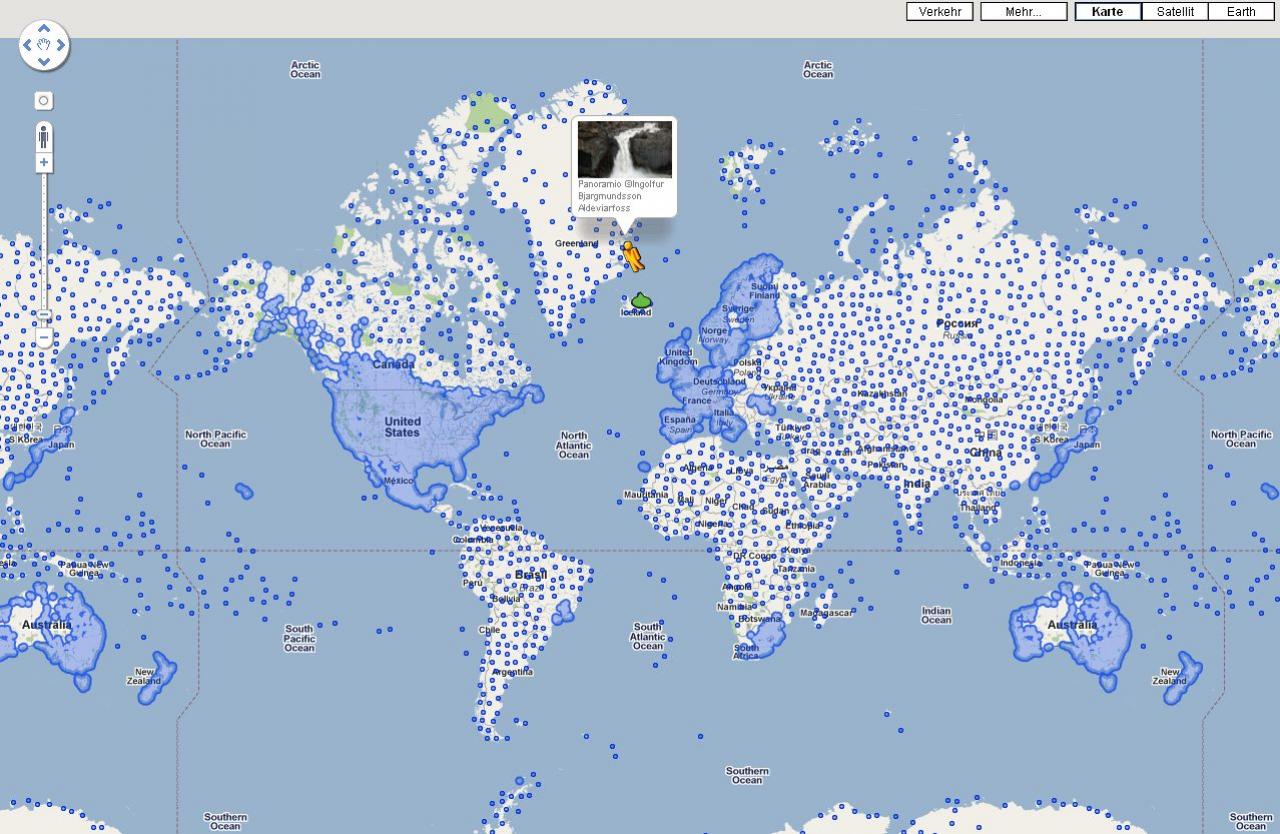Pan the map up with the north arrow
1280x834 pixels.
44,29
